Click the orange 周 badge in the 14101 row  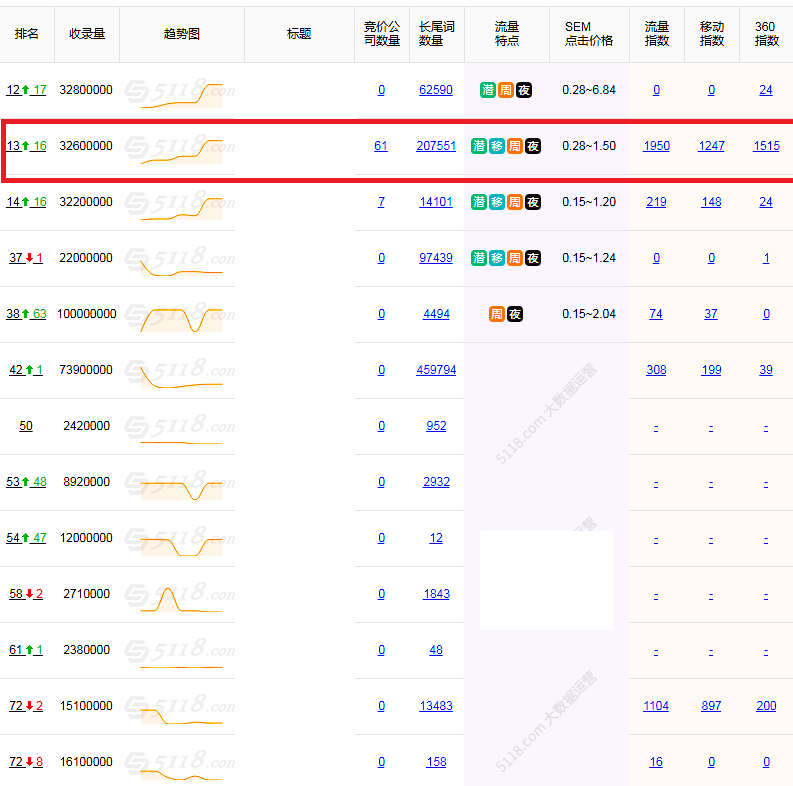[515, 202]
